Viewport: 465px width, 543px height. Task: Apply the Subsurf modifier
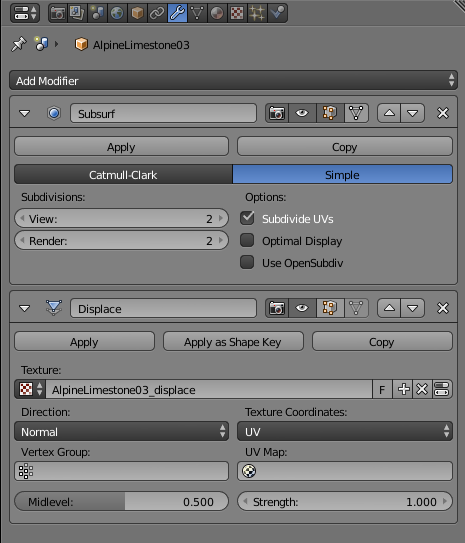point(121,146)
